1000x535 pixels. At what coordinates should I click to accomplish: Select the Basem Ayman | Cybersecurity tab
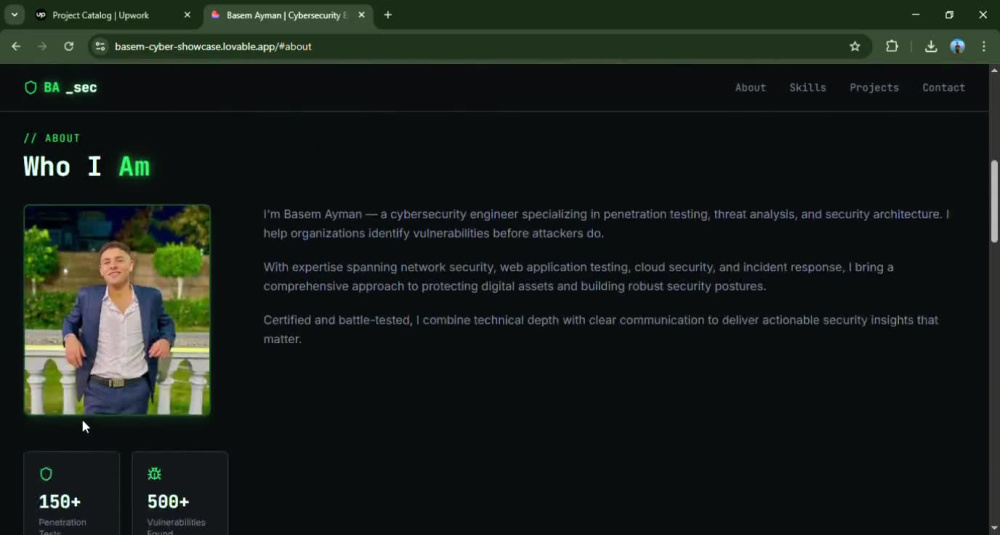288,15
